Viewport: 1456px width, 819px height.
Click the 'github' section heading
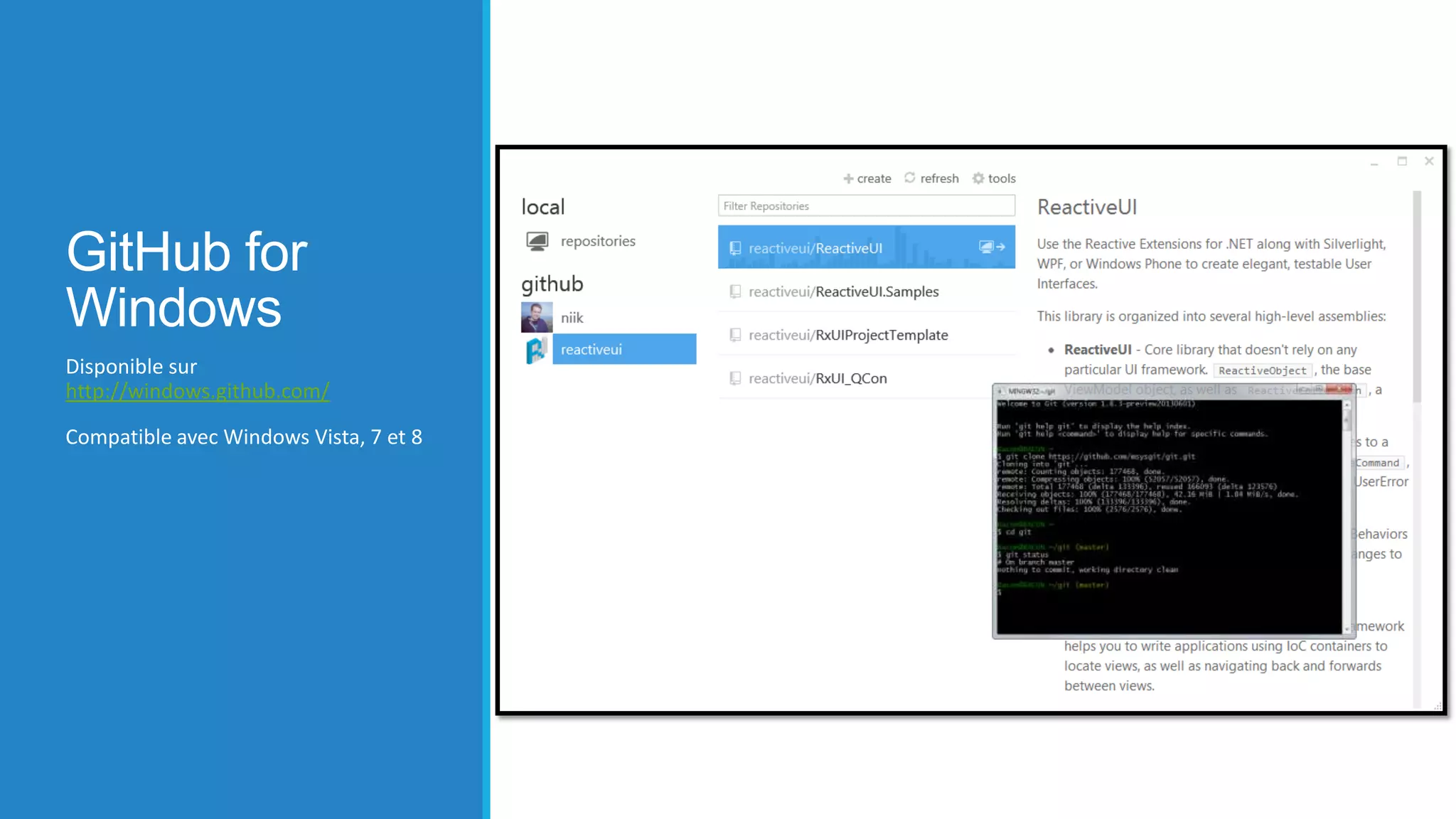552,284
